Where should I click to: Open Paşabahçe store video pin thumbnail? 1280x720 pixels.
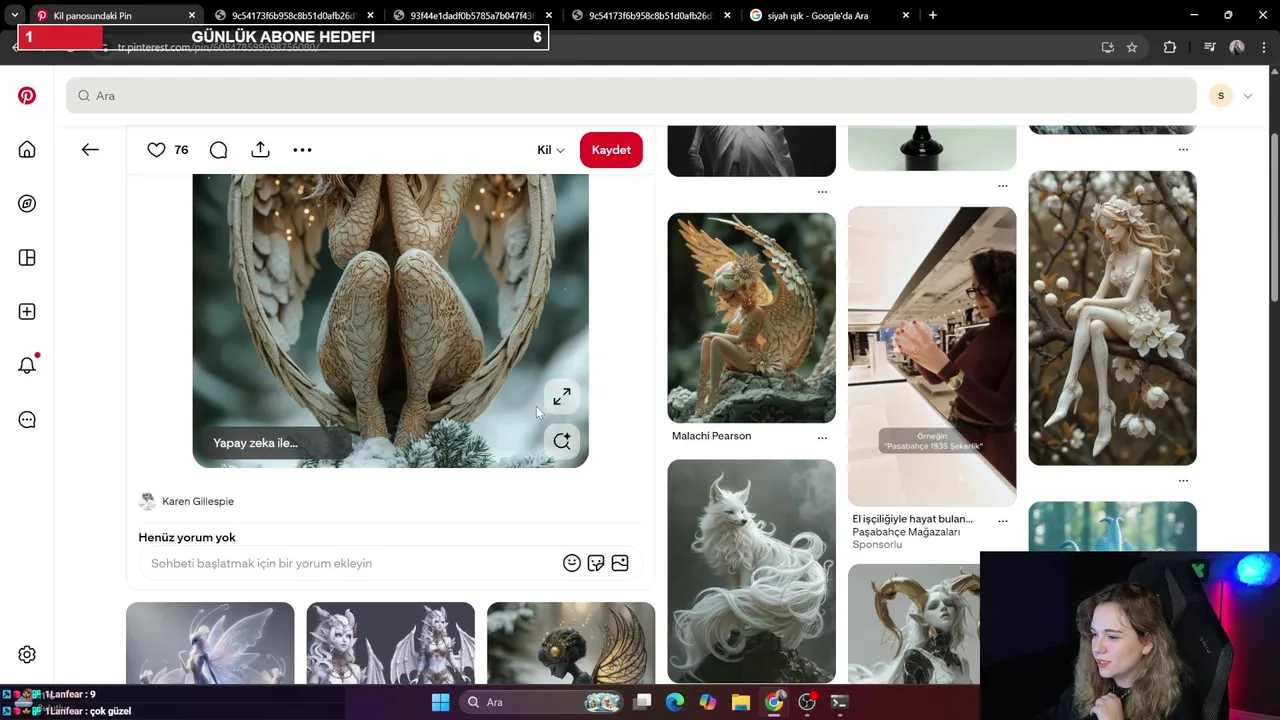click(x=932, y=356)
